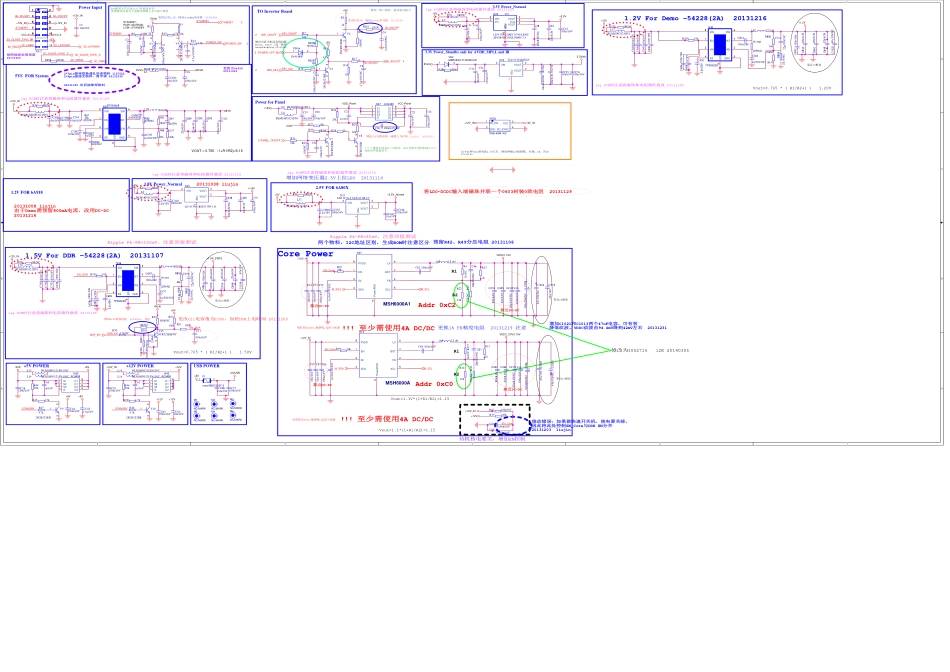Click the 'Core Power' title text
Screen dimensions: 950x672
click(x=306, y=254)
